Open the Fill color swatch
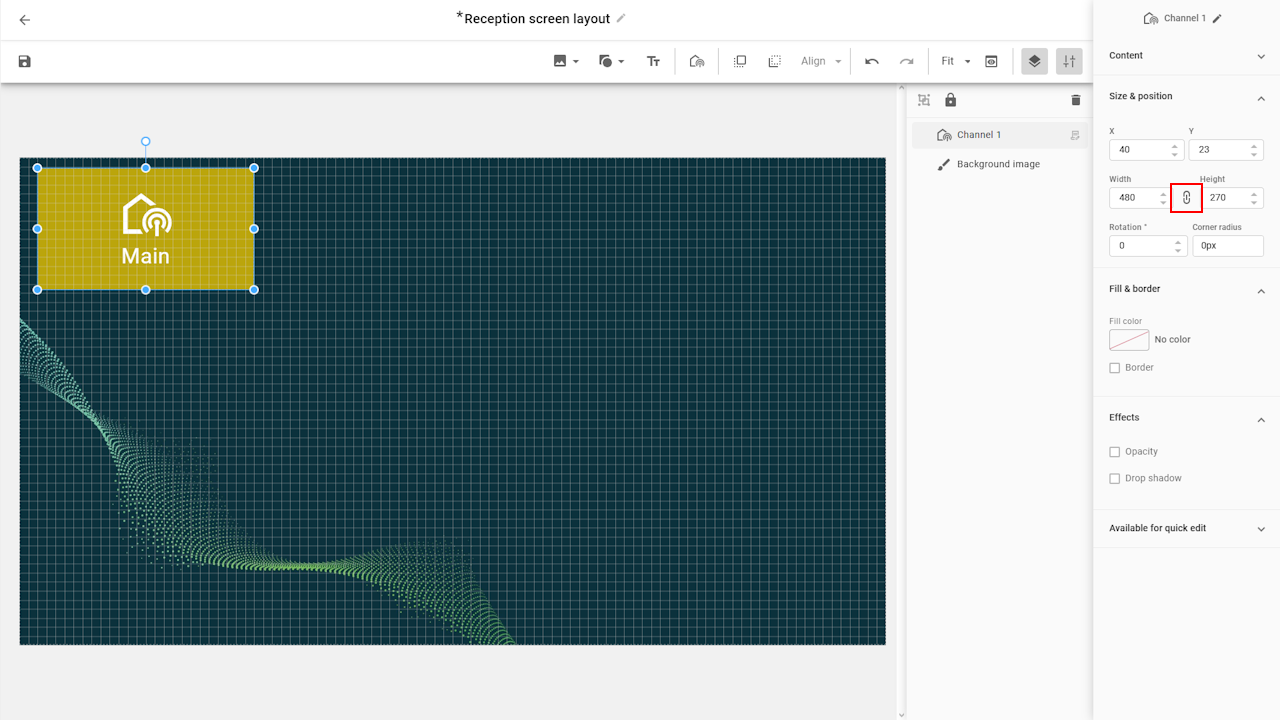This screenshot has height=720, width=1280. click(1129, 340)
